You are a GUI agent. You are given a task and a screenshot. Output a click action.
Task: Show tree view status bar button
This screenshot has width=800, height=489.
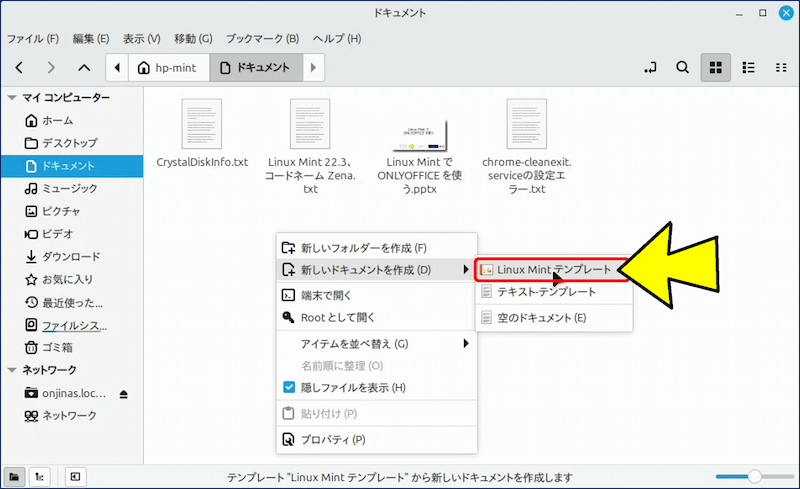(x=39, y=477)
